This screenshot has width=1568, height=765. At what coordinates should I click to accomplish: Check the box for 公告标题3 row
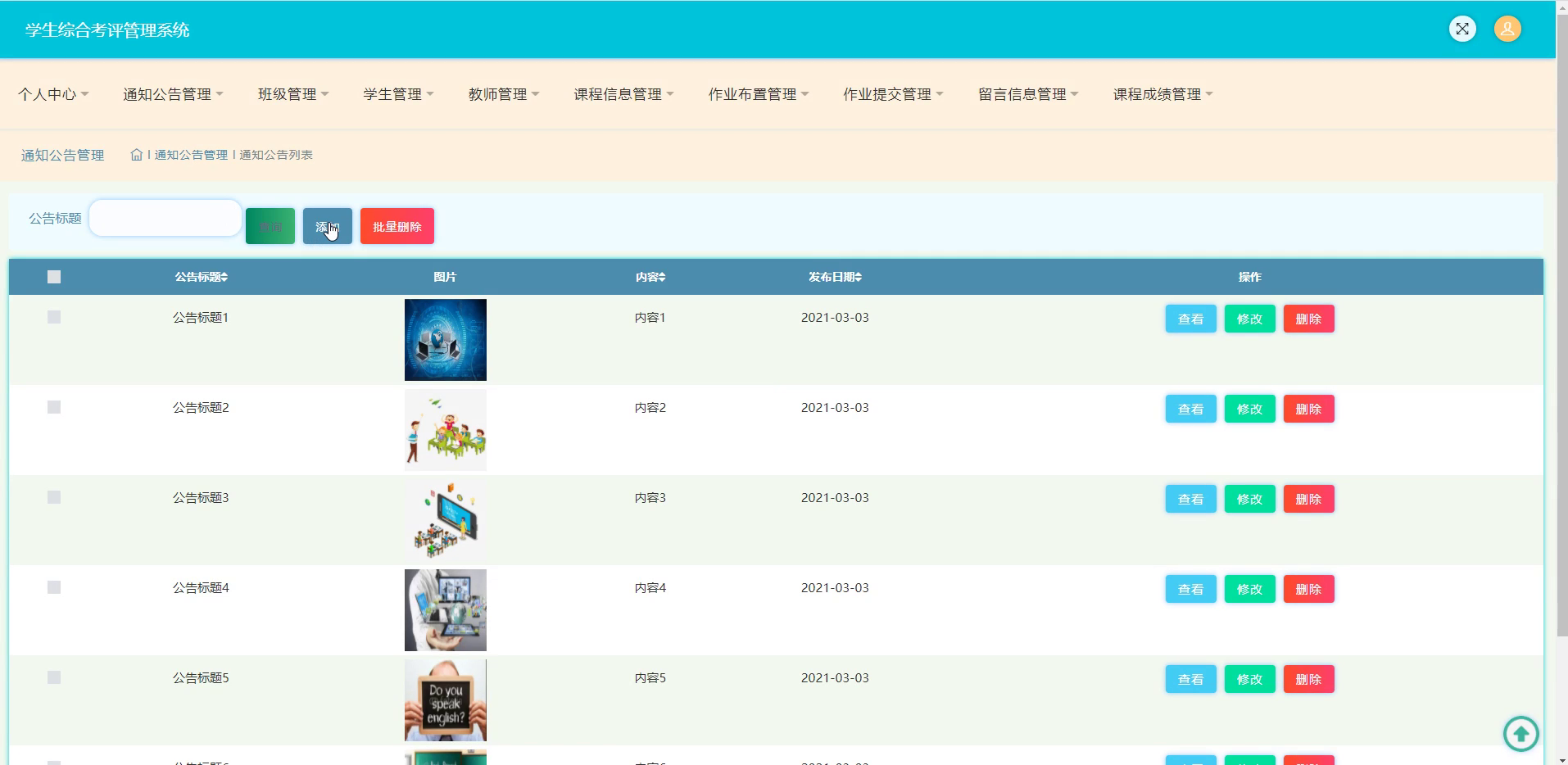coord(54,497)
